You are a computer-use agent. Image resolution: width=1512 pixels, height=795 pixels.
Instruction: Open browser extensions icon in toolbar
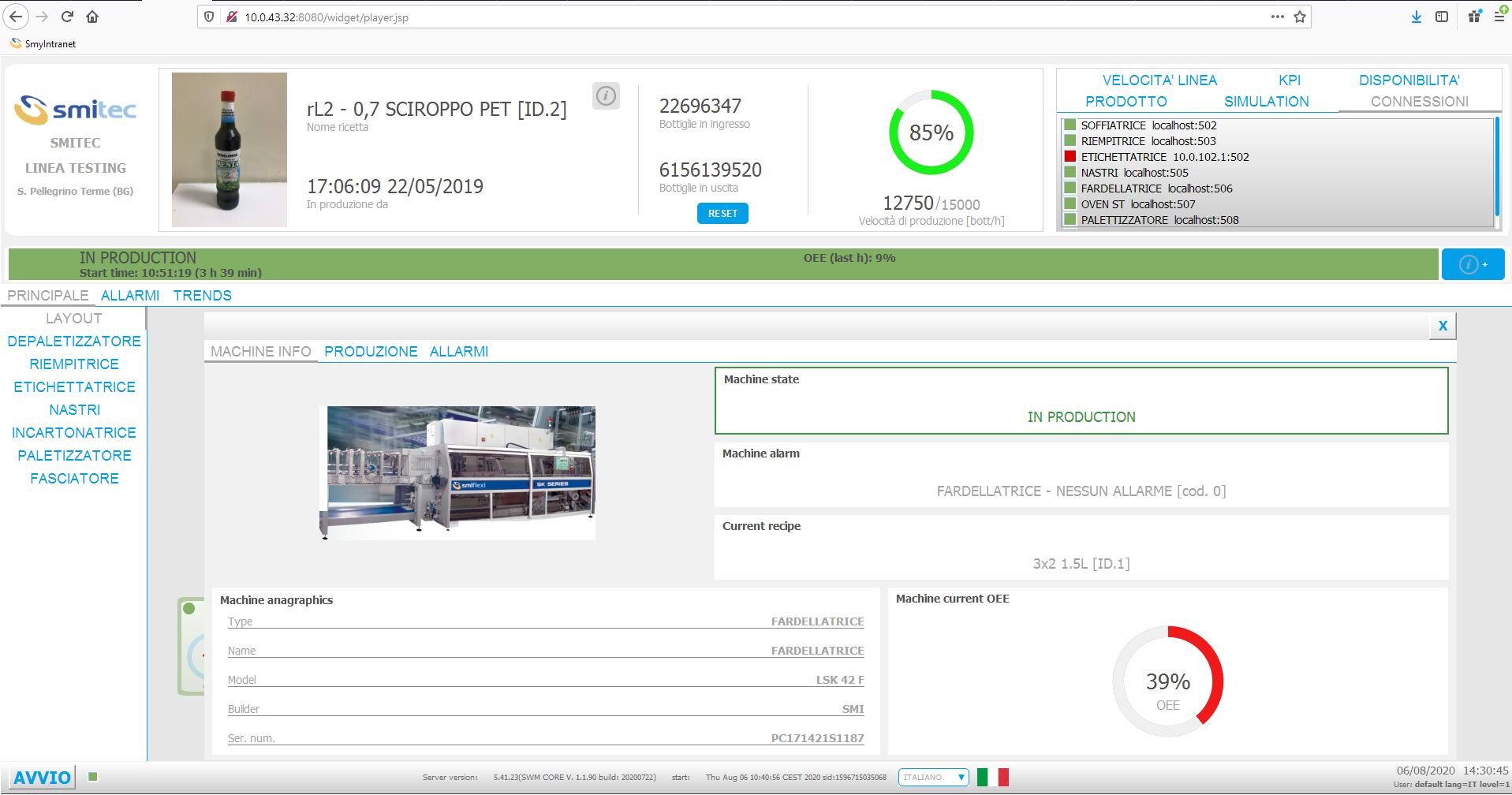pyautogui.click(x=1474, y=17)
